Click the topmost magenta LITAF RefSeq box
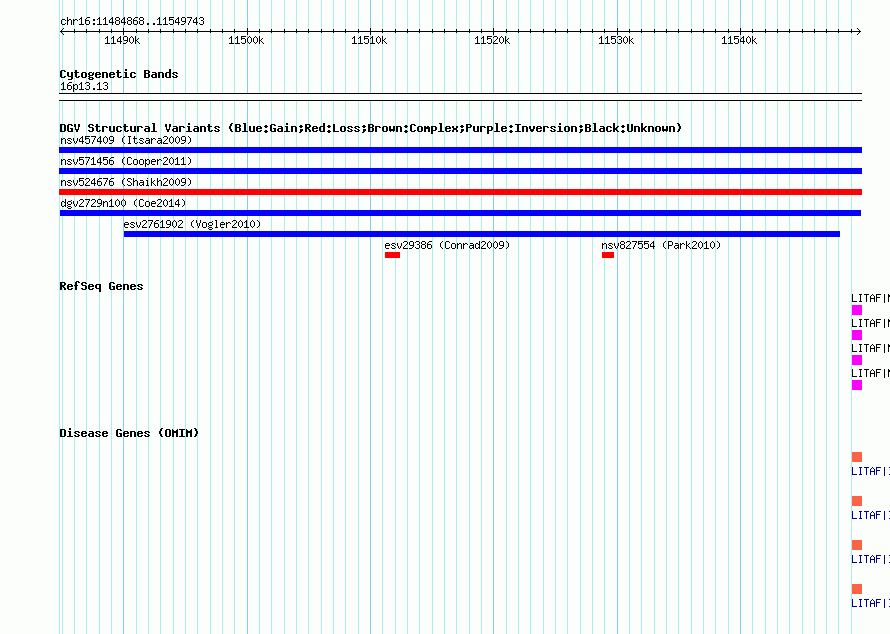 click(857, 310)
